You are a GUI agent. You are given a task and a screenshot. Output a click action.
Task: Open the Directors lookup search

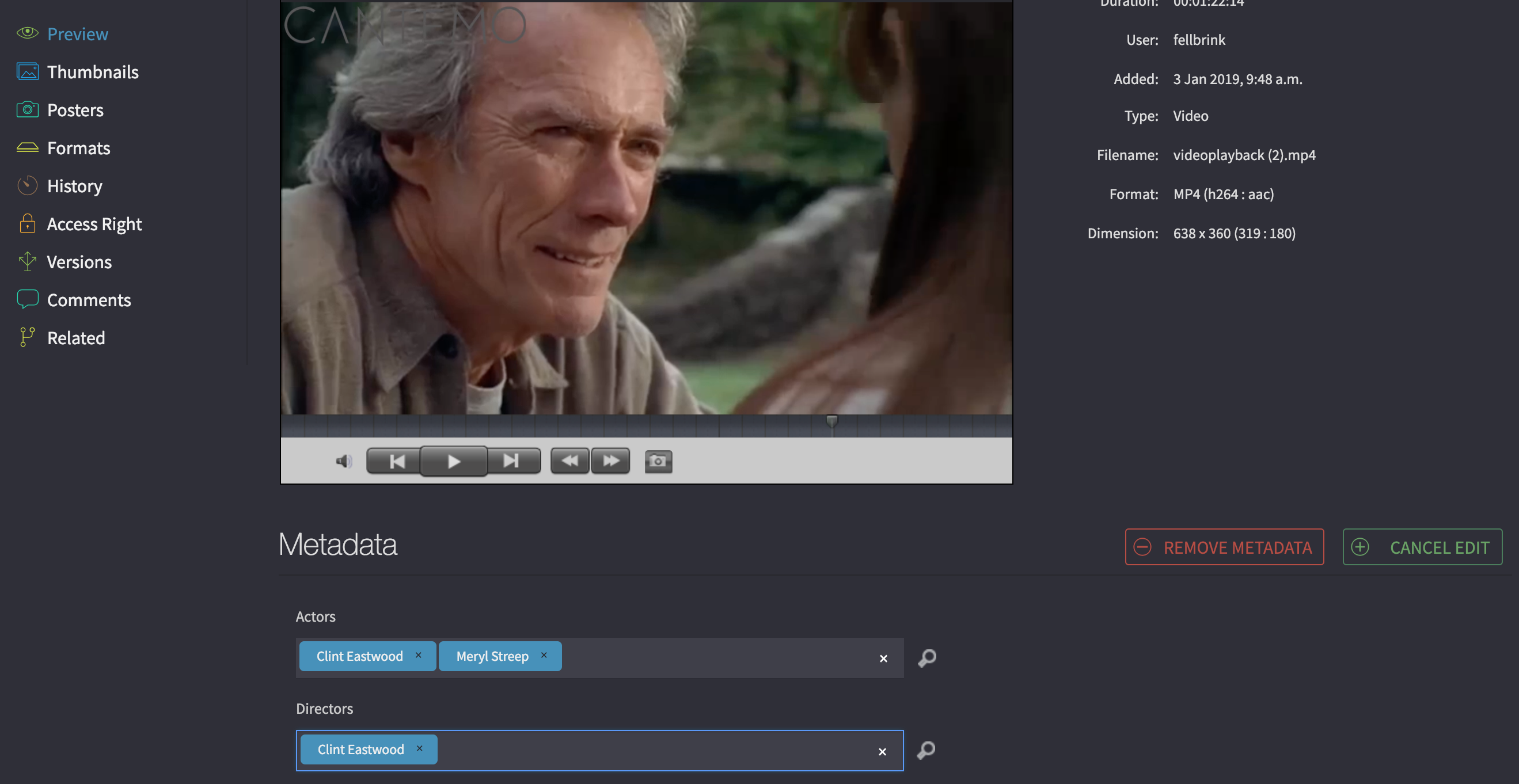point(926,751)
